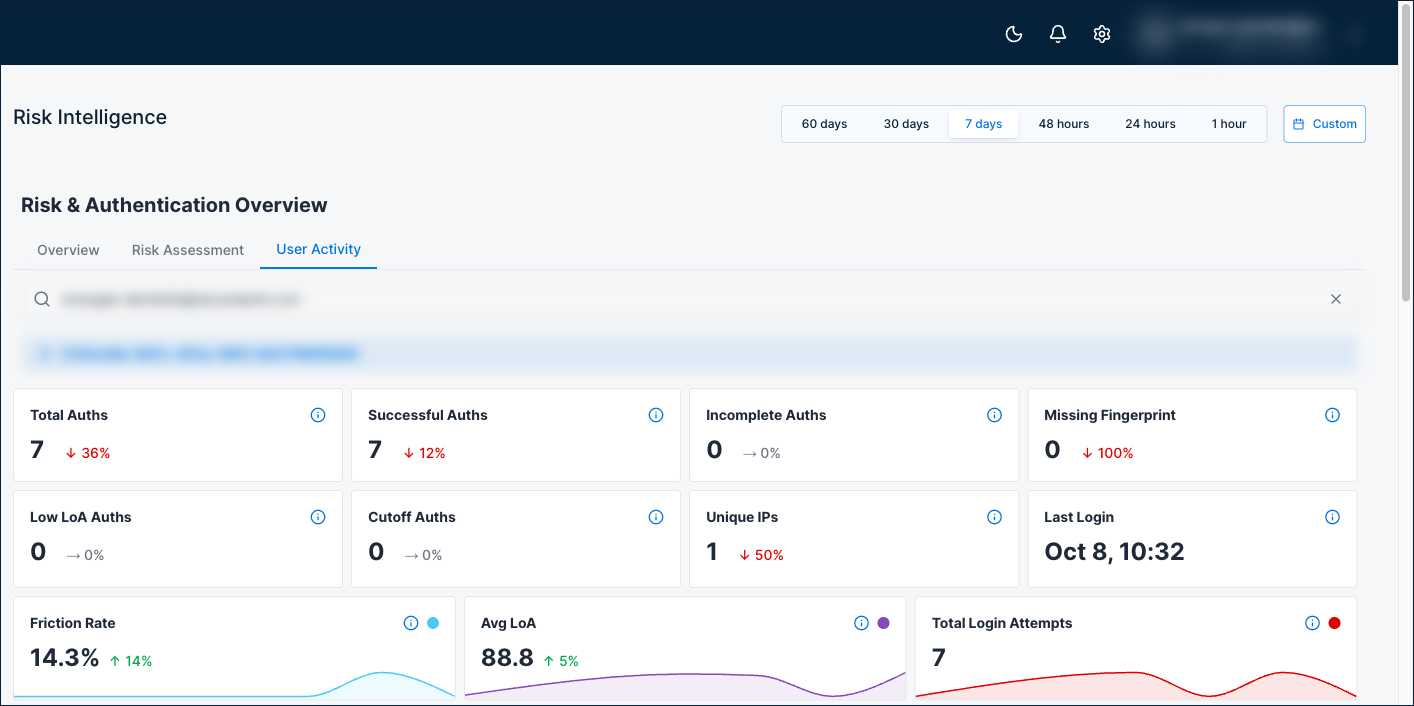Screen dimensions: 1414x706
Task: Switch to the Overview tab
Action: coord(68,250)
